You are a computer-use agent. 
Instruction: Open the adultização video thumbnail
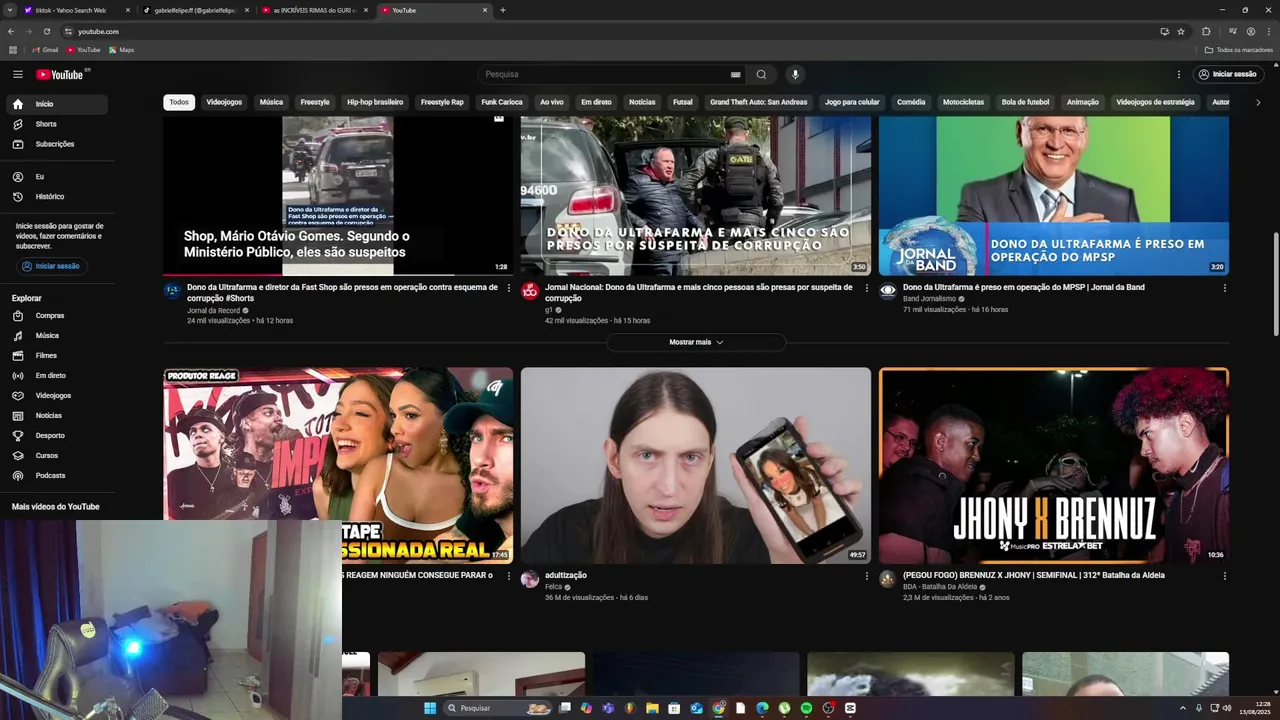click(696, 466)
